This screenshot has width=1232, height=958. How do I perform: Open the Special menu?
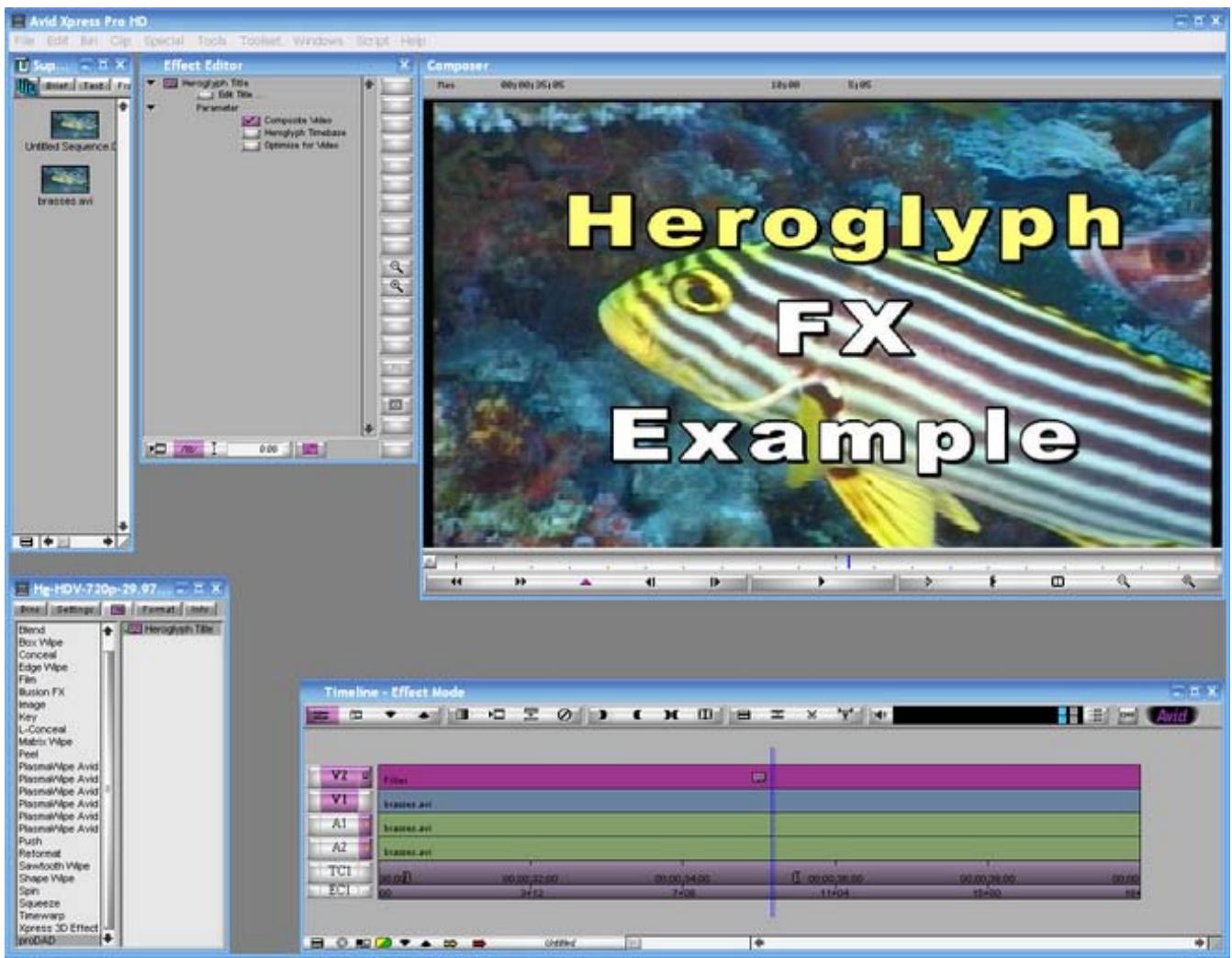click(x=163, y=41)
